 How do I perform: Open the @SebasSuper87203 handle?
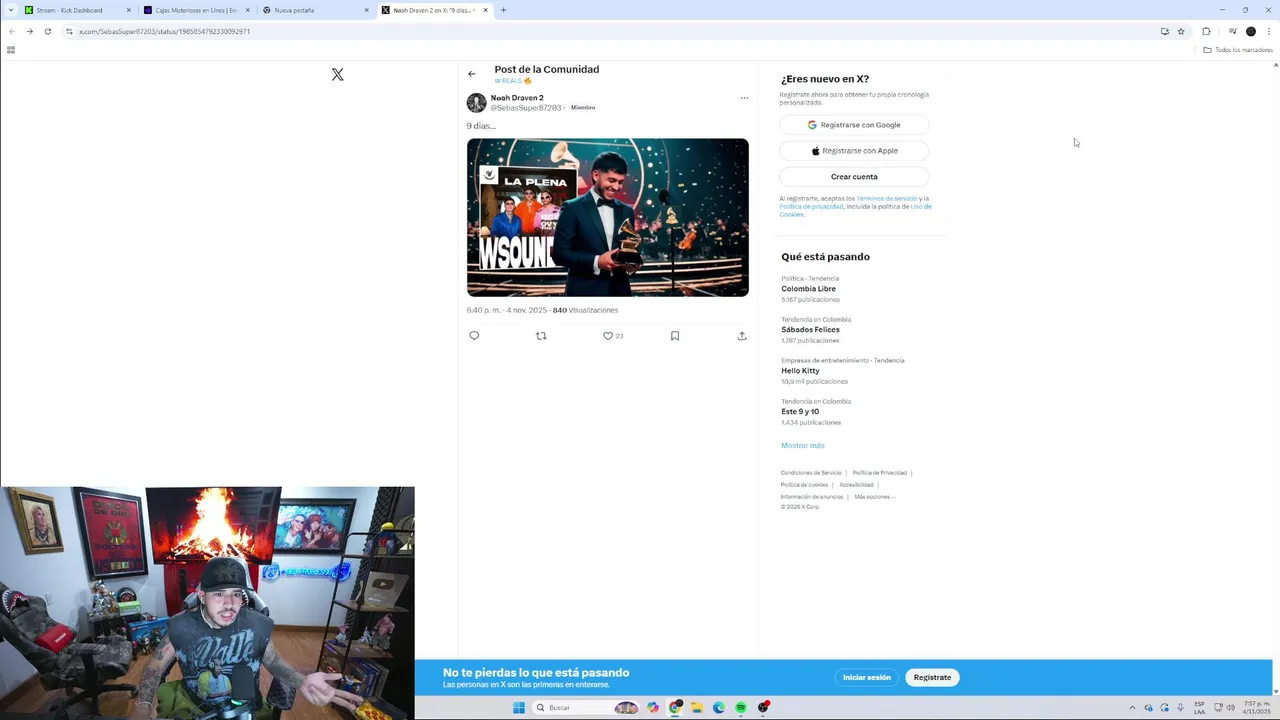(525, 108)
